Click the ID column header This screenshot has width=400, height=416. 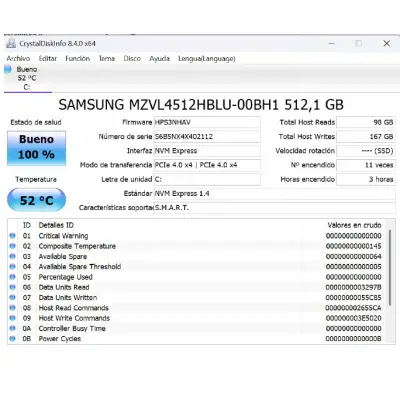tap(27, 225)
